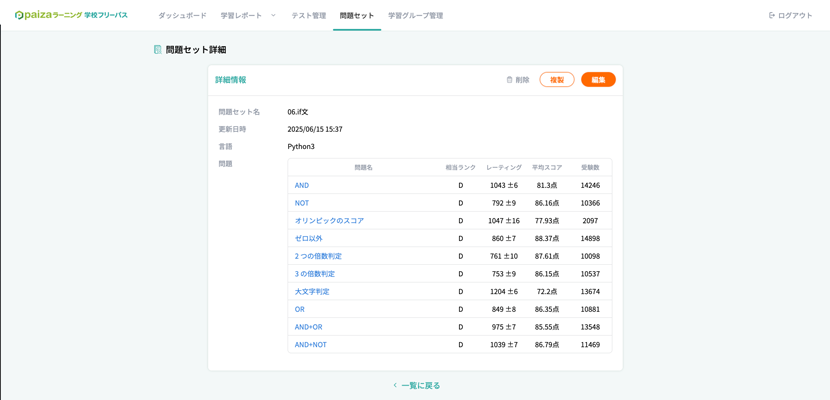Return to list via 一覧に戻る
Screen dimensions: 830x400
tap(417, 385)
